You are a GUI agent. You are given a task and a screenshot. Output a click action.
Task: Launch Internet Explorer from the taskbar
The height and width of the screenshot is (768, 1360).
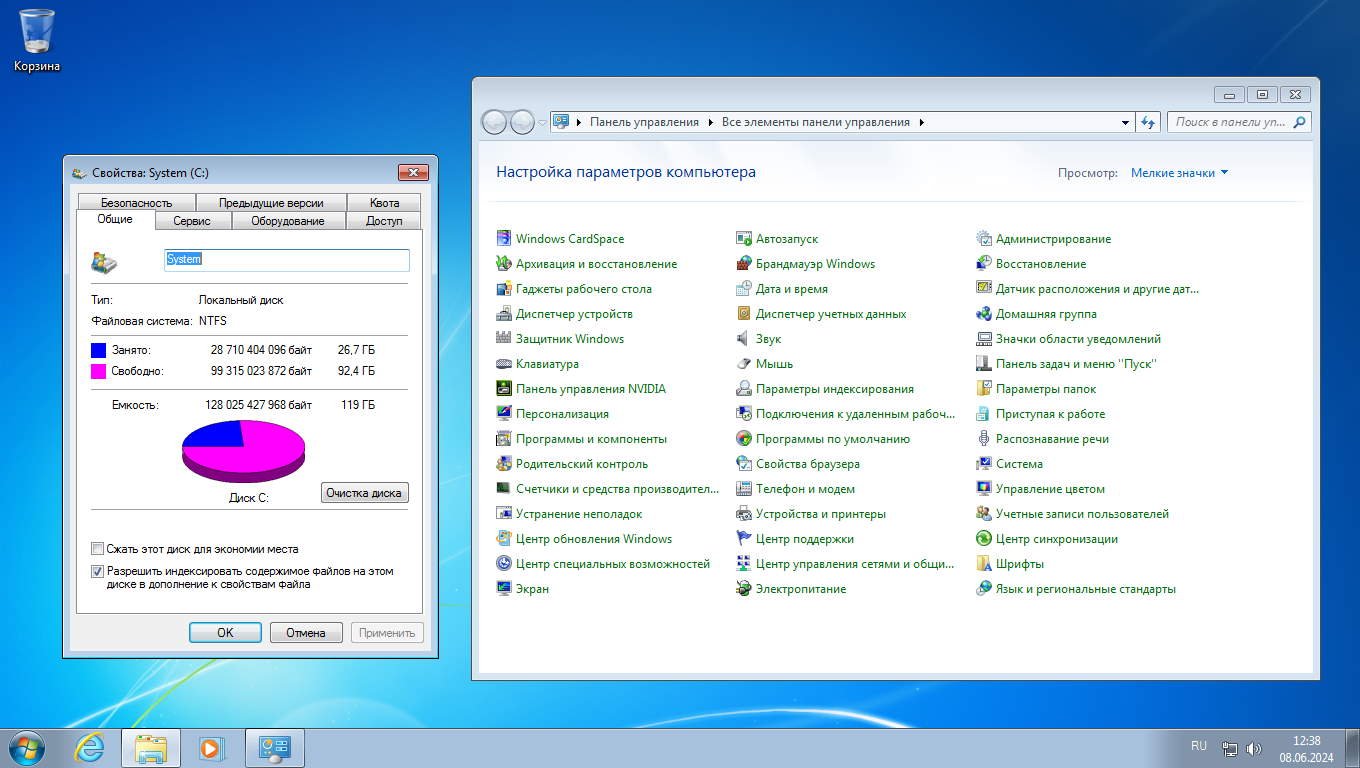pos(90,748)
